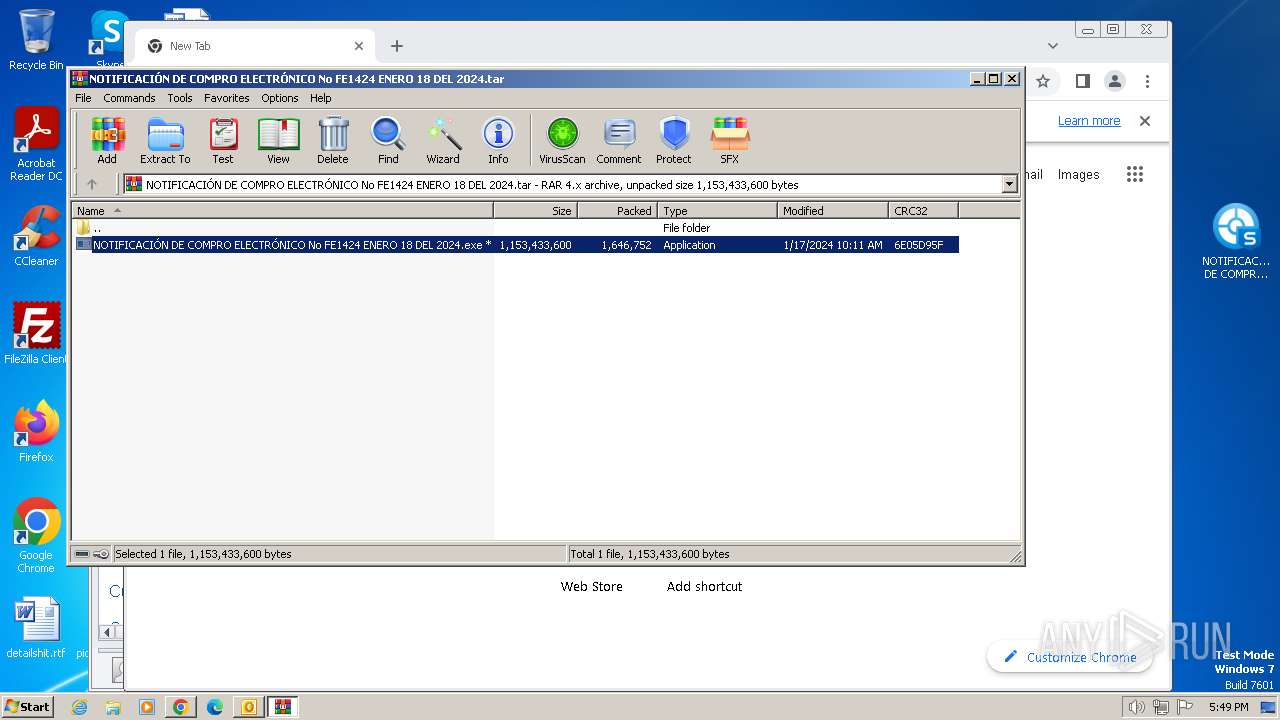Click the 6E05D95F CRC32 value

918,245
